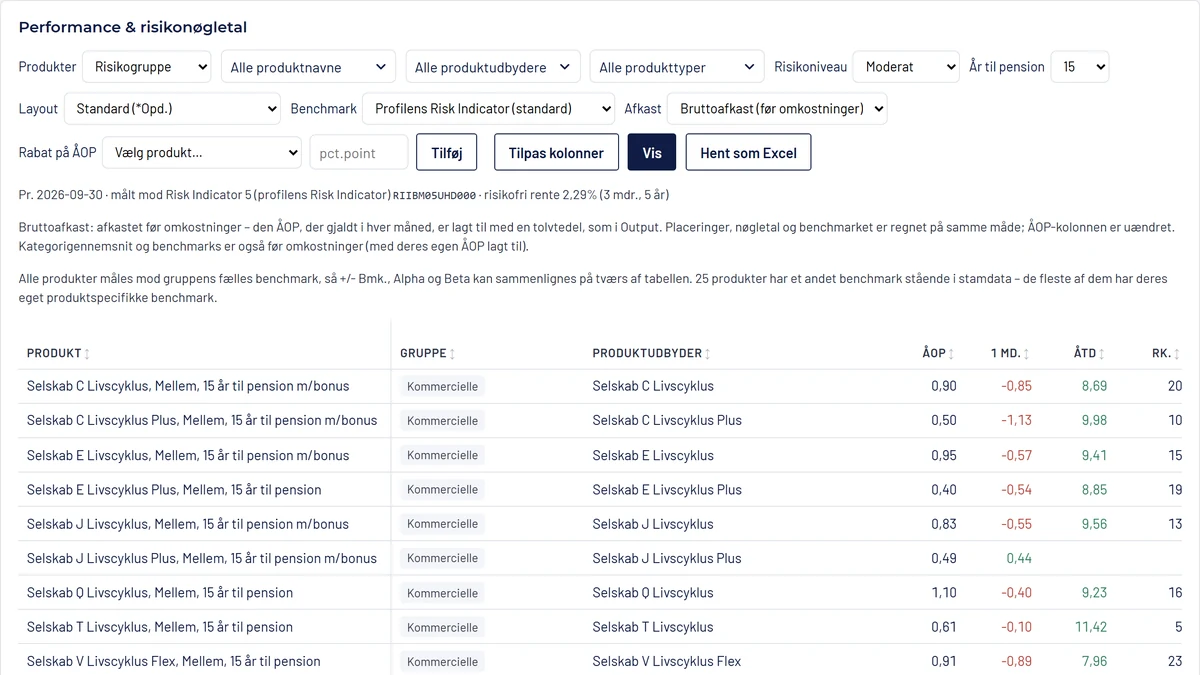Image resolution: width=1200 pixels, height=675 pixels.
Task: Click Kommercielle tag in Selskab T Livscyklus row
Action: [x=442, y=627]
